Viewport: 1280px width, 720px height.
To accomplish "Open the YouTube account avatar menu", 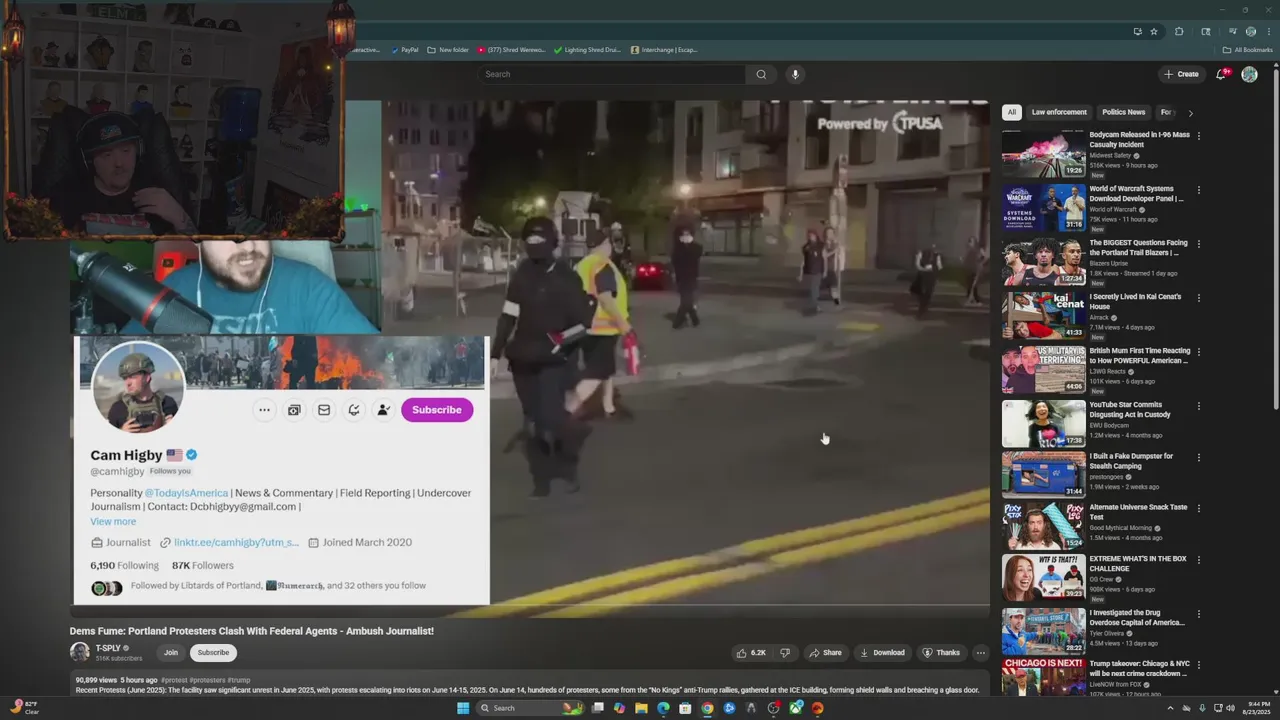I will [1249, 74].
